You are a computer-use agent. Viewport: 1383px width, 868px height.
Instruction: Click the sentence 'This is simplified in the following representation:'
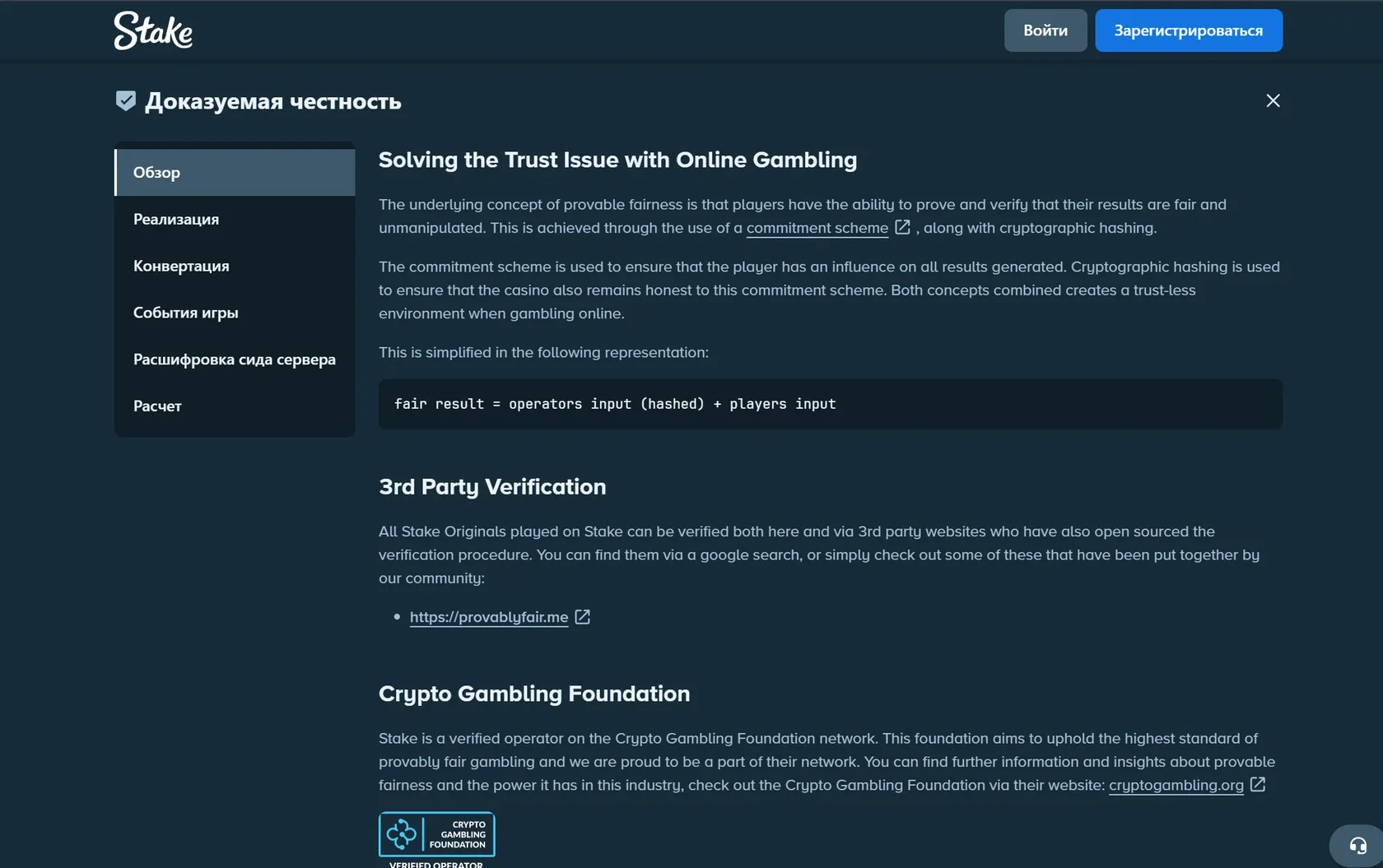[x=543, y=352]
